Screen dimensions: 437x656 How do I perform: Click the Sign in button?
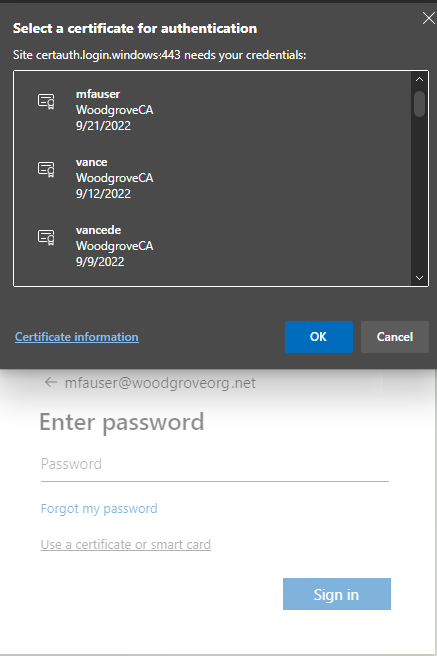pyautogui.click(x=337, y=594)
